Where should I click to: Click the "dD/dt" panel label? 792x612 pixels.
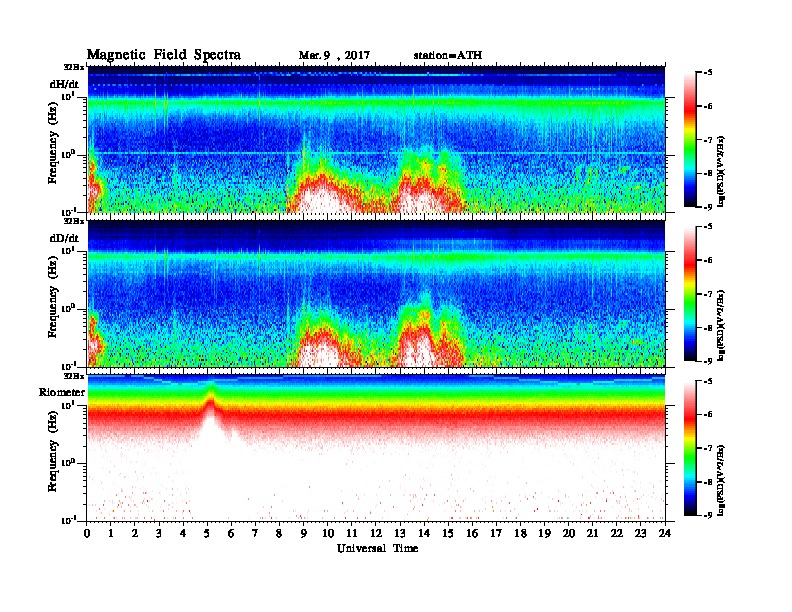click(64, 238)
